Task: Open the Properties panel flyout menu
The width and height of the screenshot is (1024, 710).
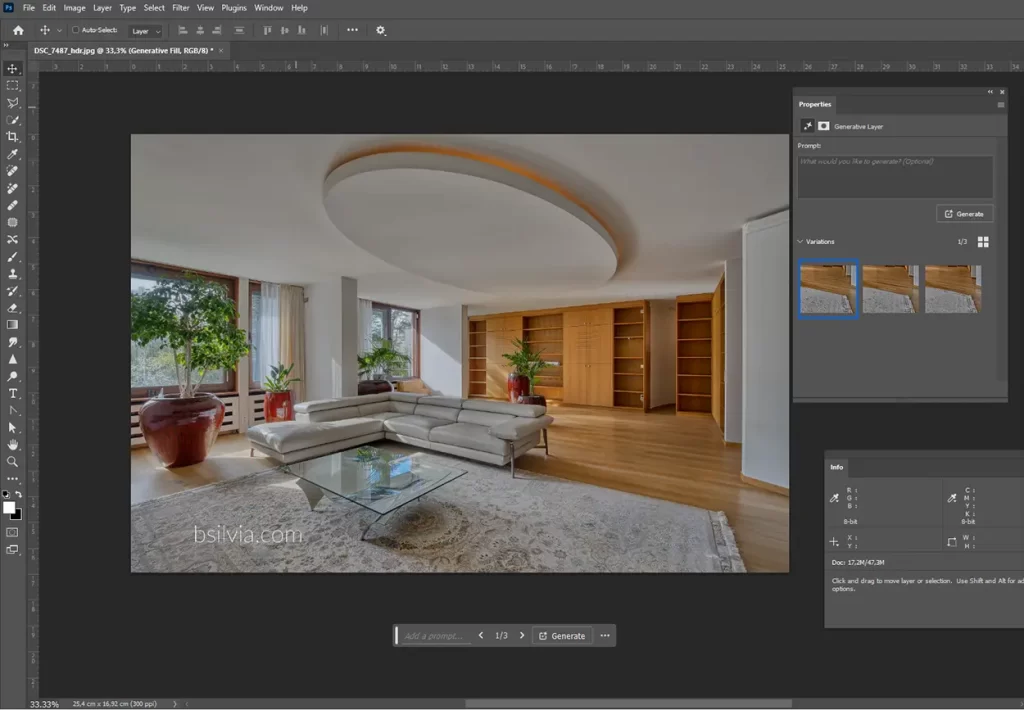Action: 1000,105
